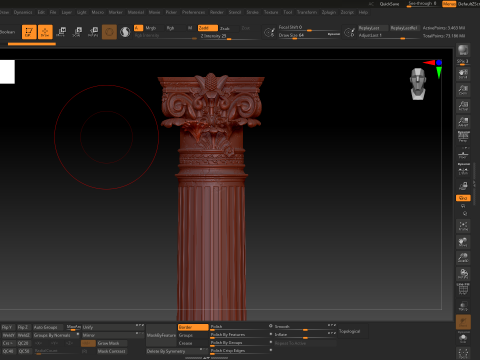480x360 pixels.
Task: Open the Preferences menu
Action: [x=193, y=12]
